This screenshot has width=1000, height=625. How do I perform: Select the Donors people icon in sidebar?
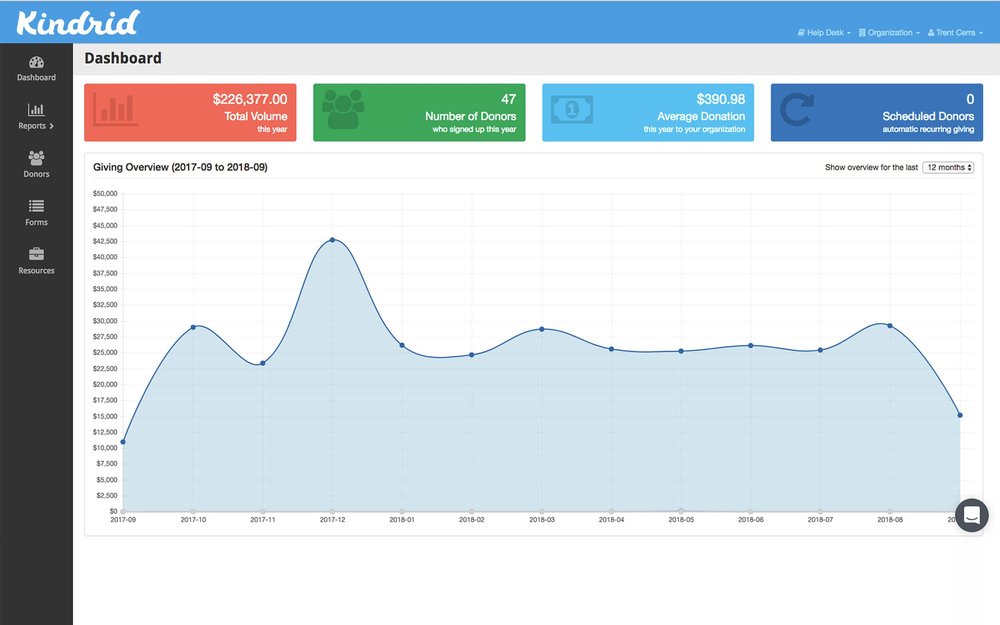(x=36, y=158)
